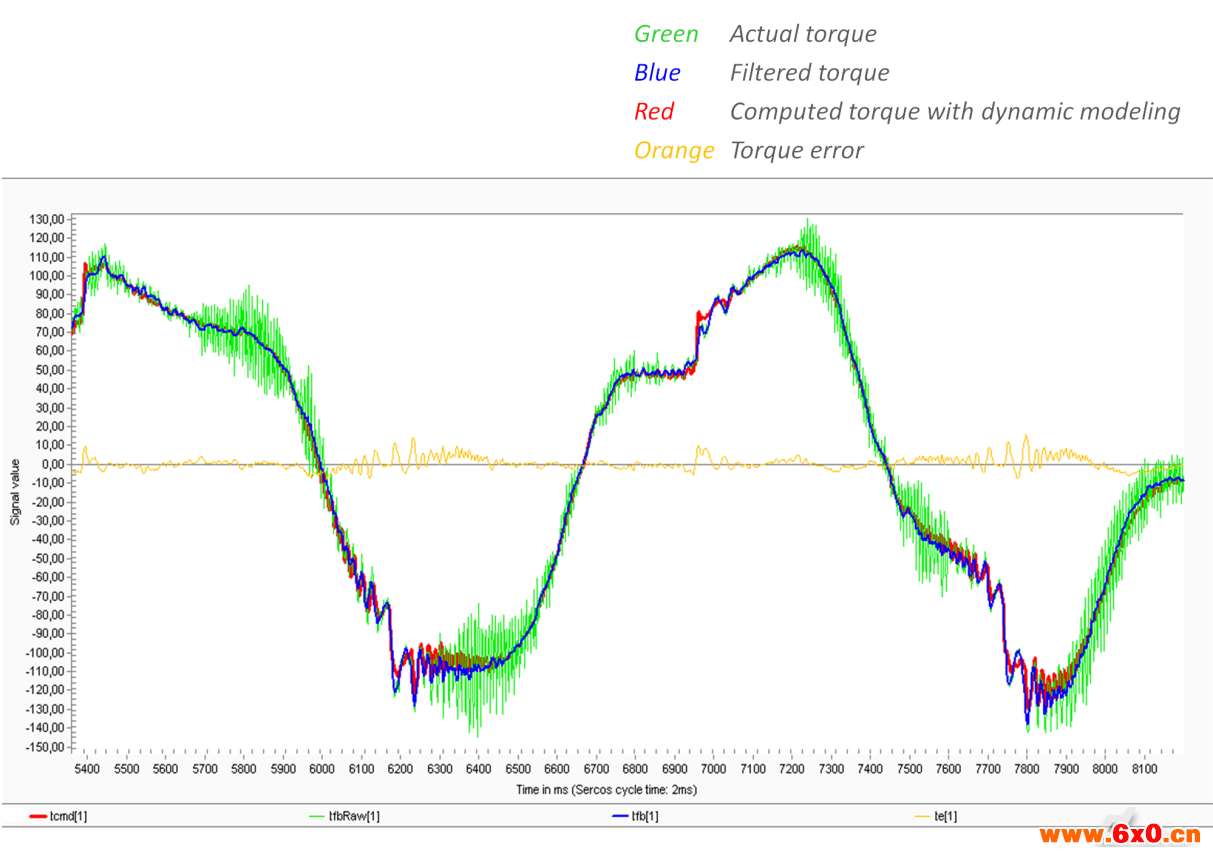Click the blue word 'Blue' in the legend

pos(657,73)
